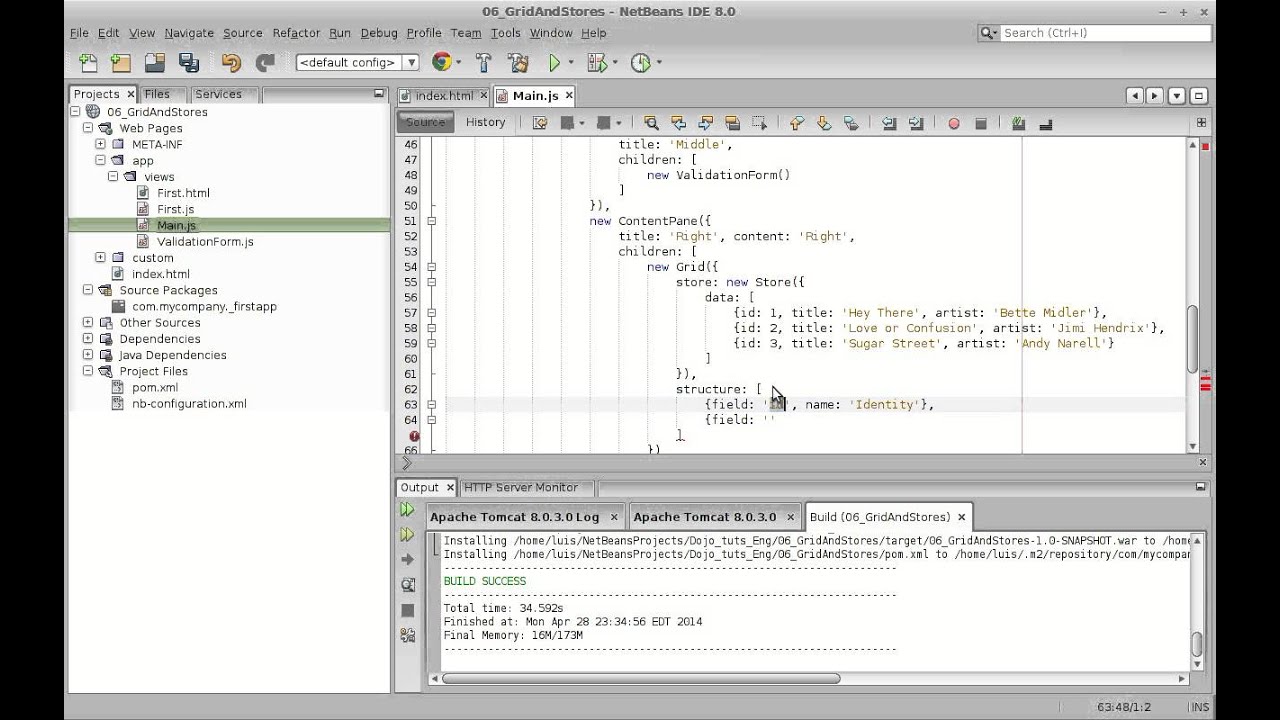The width and height of the screenshot is (1280, 720).
Task: Toggle the Source editor view button
Action: (425, 122)
